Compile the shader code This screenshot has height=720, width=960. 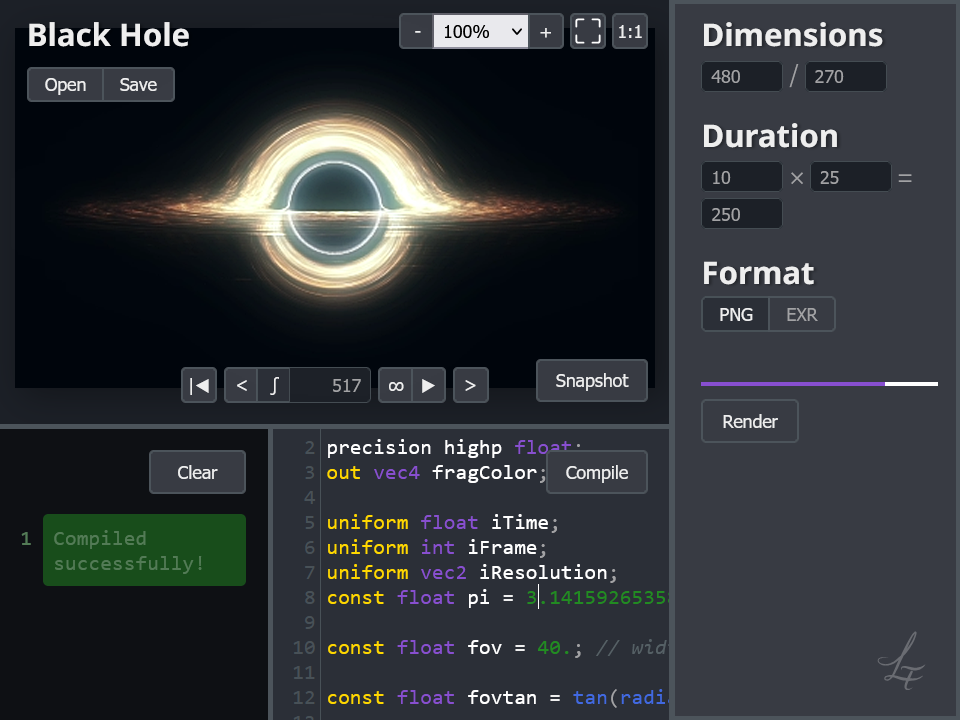[x=596, y=473]
